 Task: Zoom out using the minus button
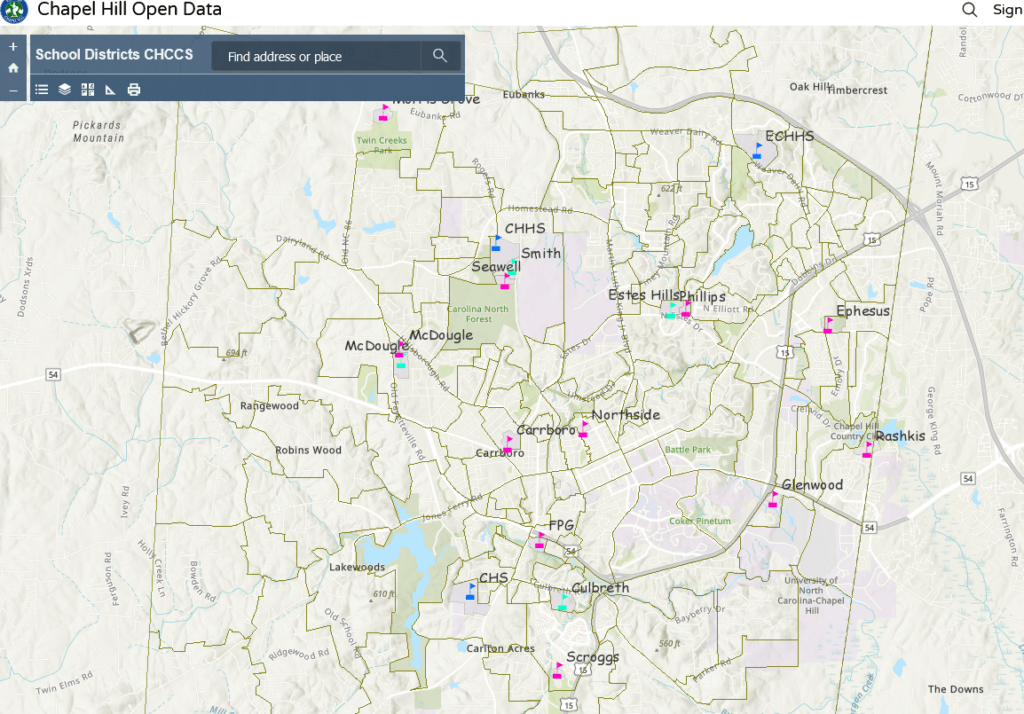click(12, 90)
